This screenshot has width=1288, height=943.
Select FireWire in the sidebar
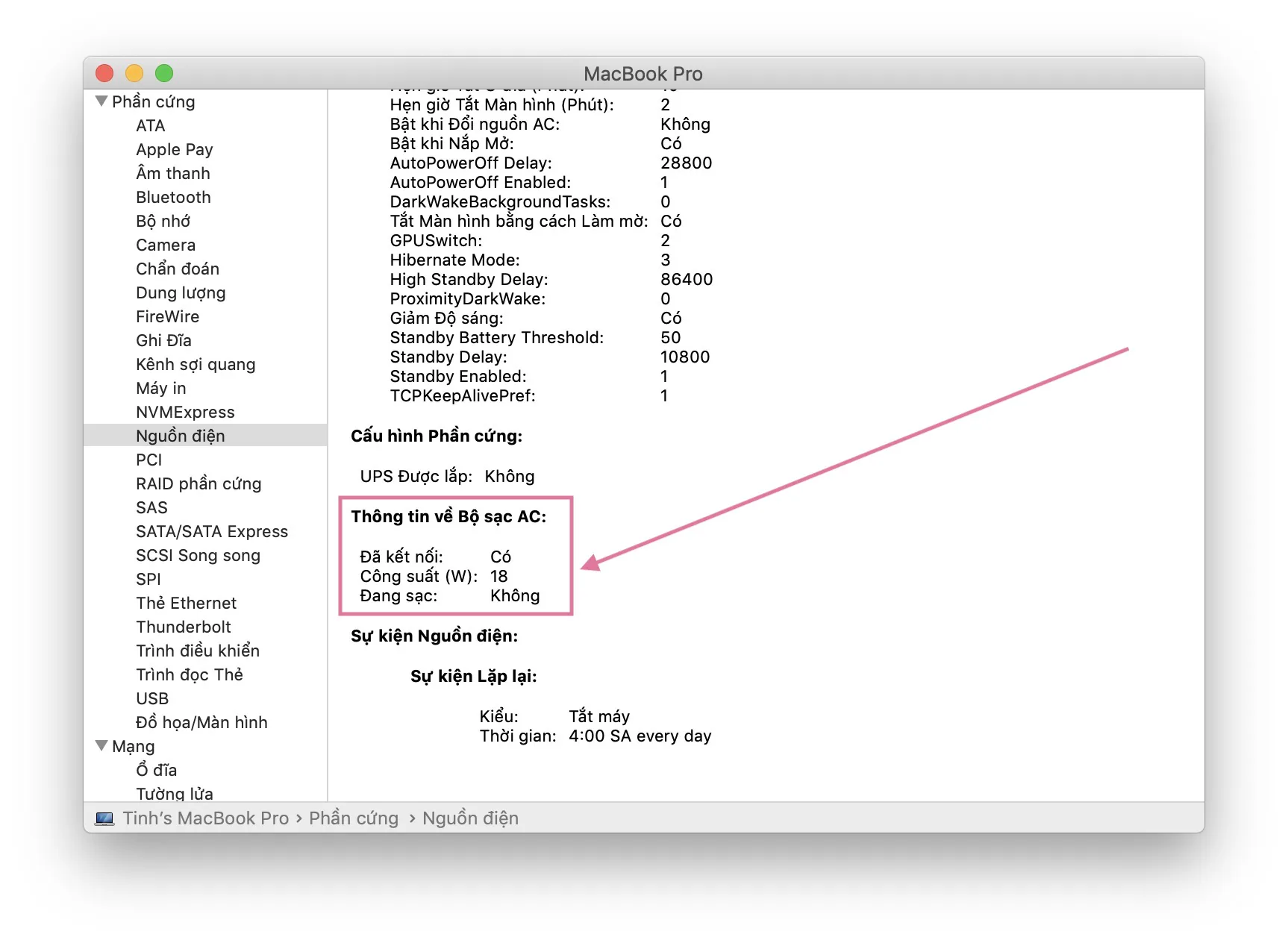(x=168, y=316)
